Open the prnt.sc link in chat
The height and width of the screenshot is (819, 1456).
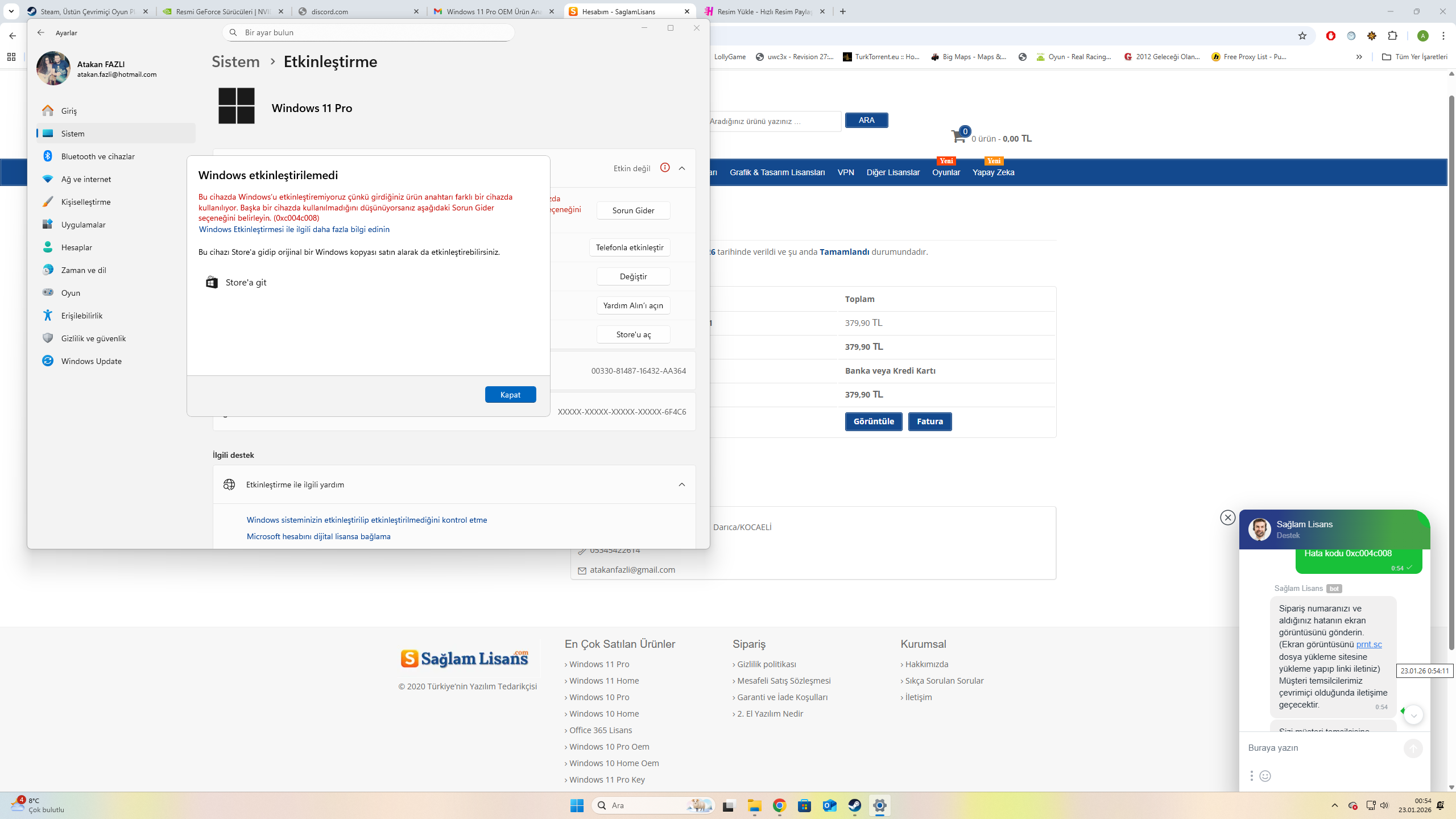[x=1369, y=644]
